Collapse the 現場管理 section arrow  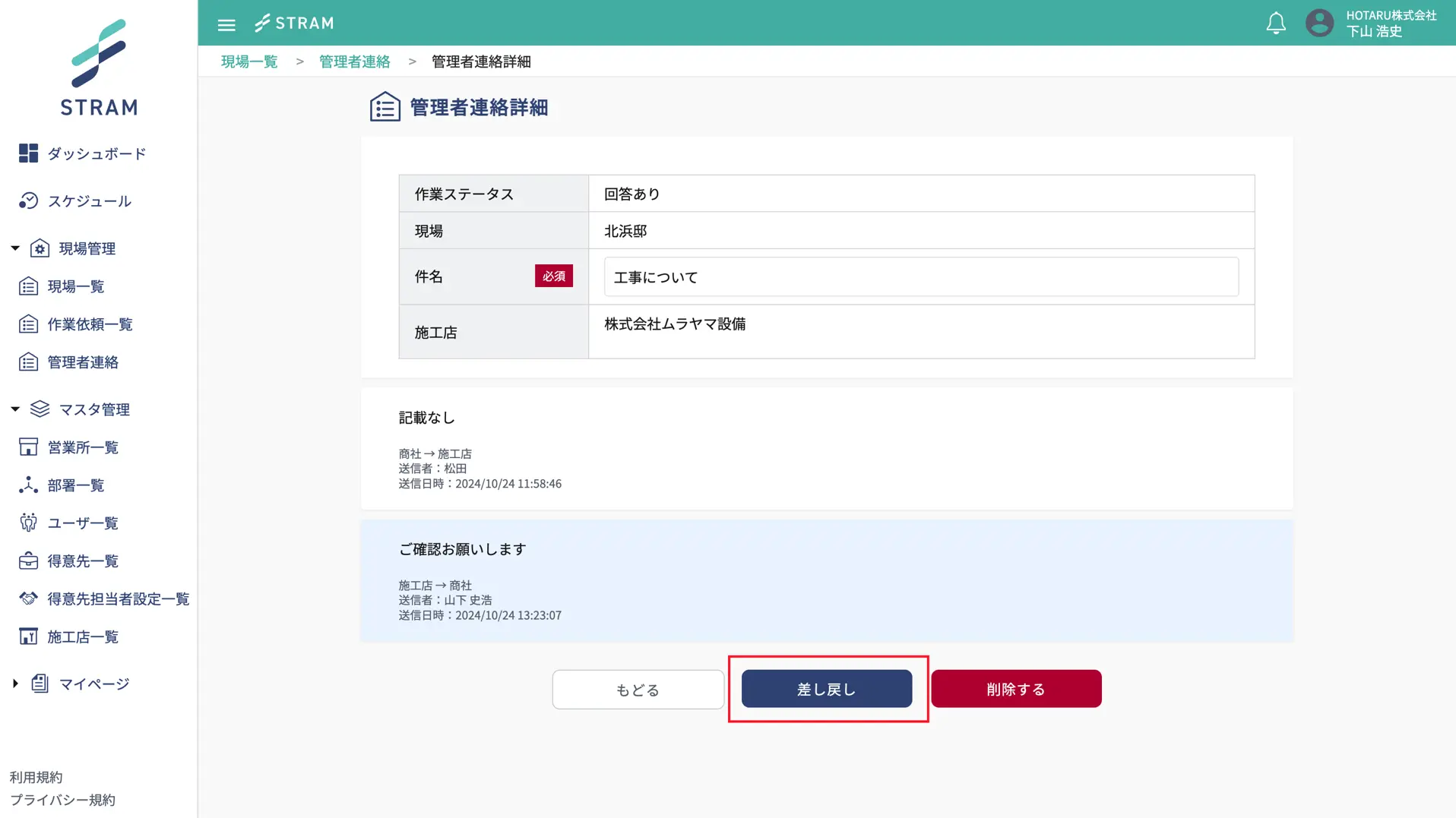coord(15,248)
